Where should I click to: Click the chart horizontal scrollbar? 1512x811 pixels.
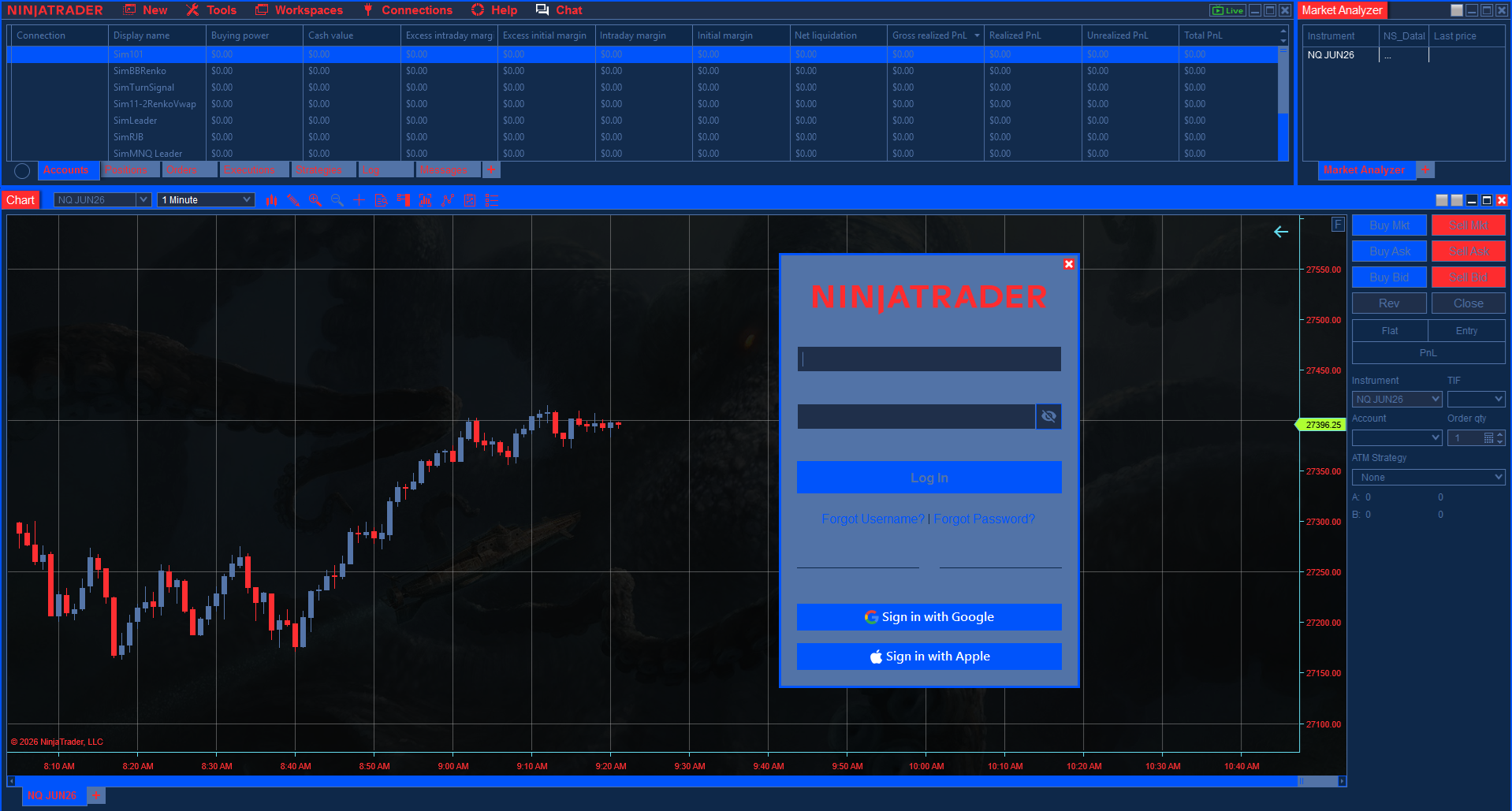tap(676, 781)
